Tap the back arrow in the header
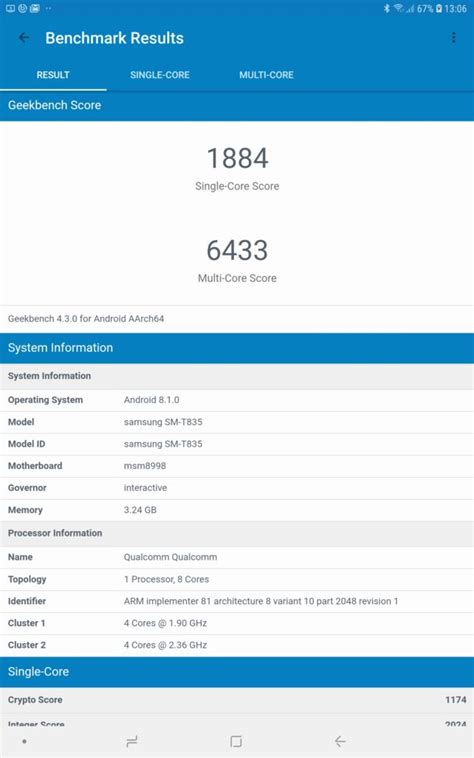474x758 pixels. coord(24,38)
